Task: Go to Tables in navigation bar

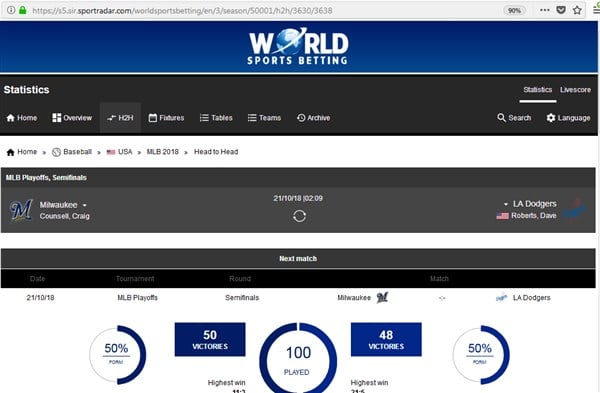Action: tap(216, 118)
